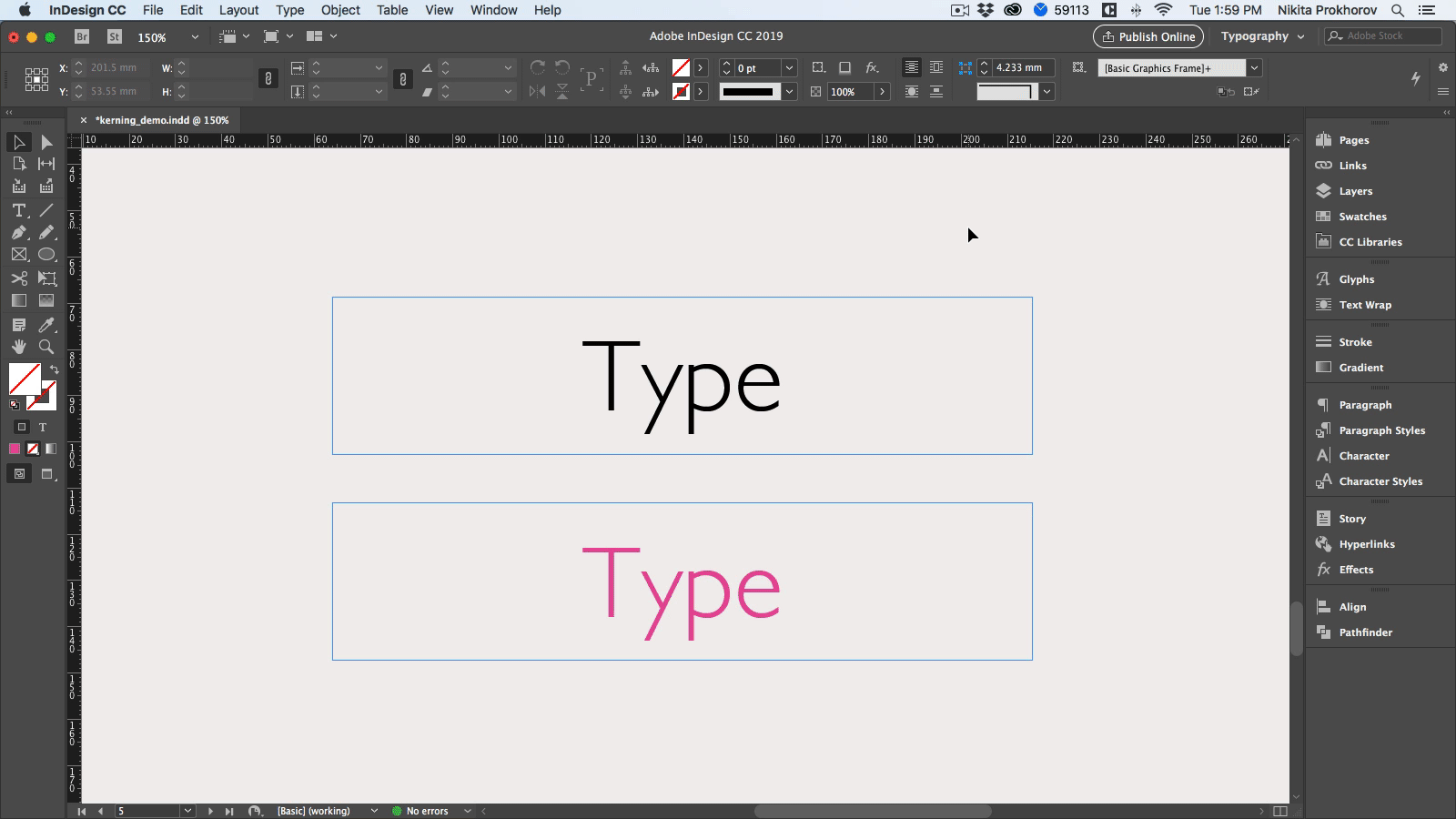Open object style dropdown Basic Graphics Frame

tap(1254, 68)
